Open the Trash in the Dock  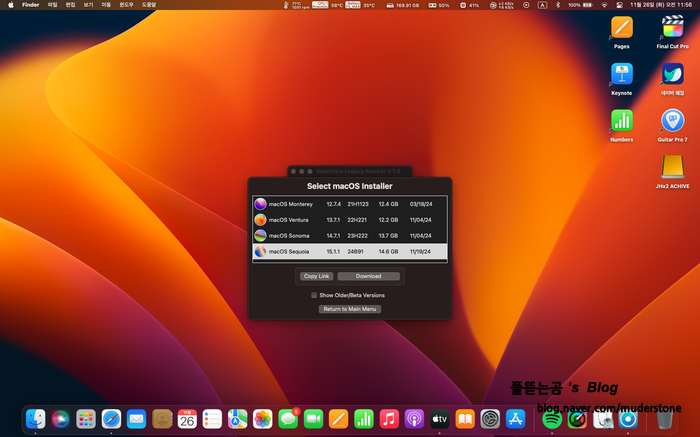(665, 420)
